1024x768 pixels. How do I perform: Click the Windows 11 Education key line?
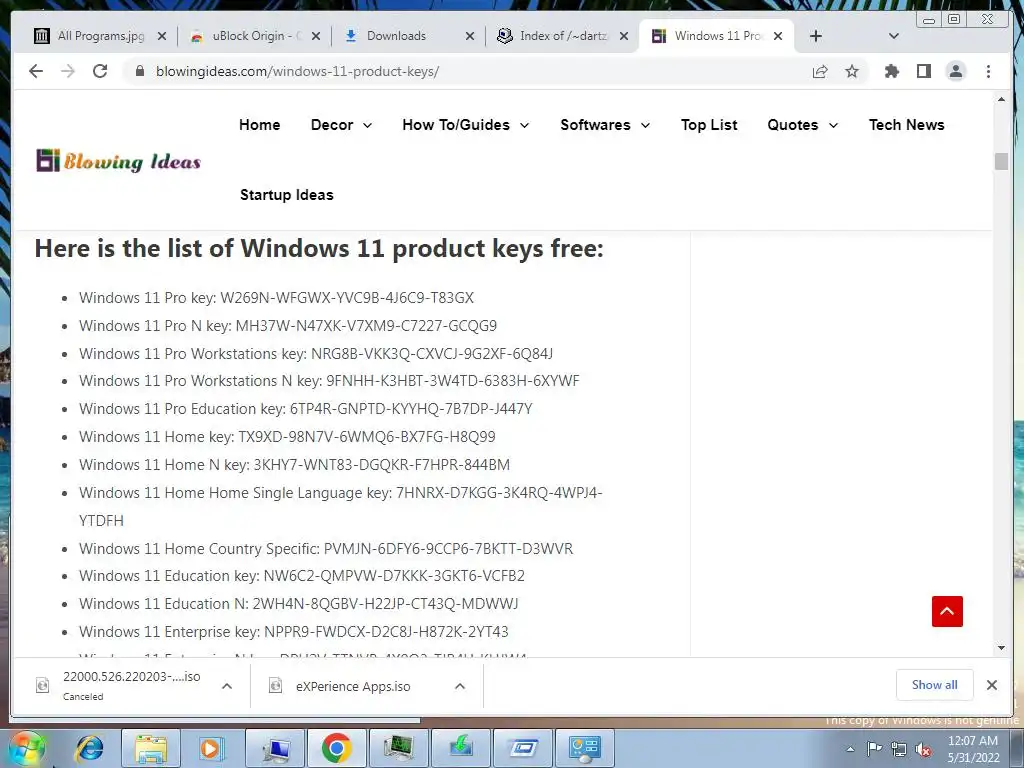pyautogui.click(x=302, y=576)
